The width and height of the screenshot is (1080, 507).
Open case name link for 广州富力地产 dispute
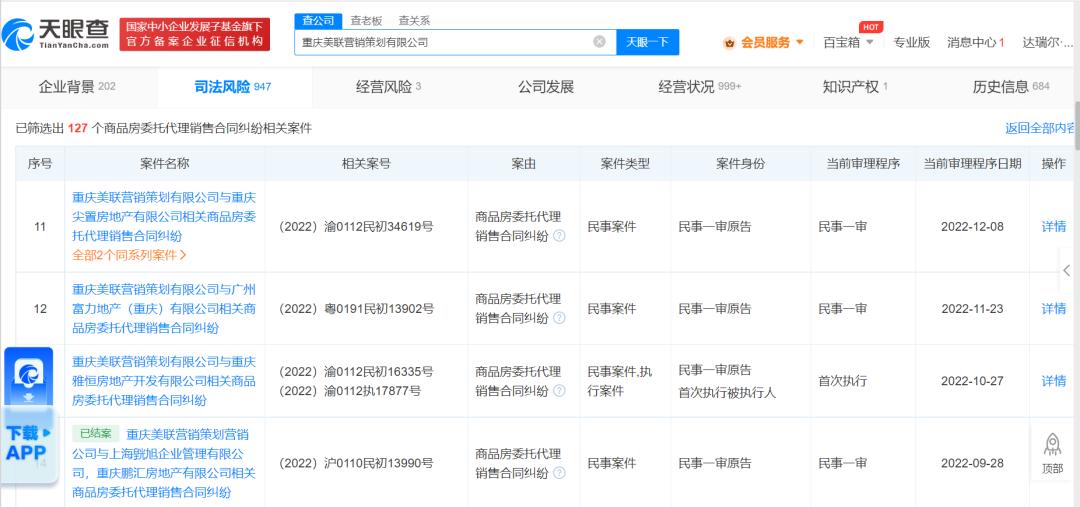164,308
